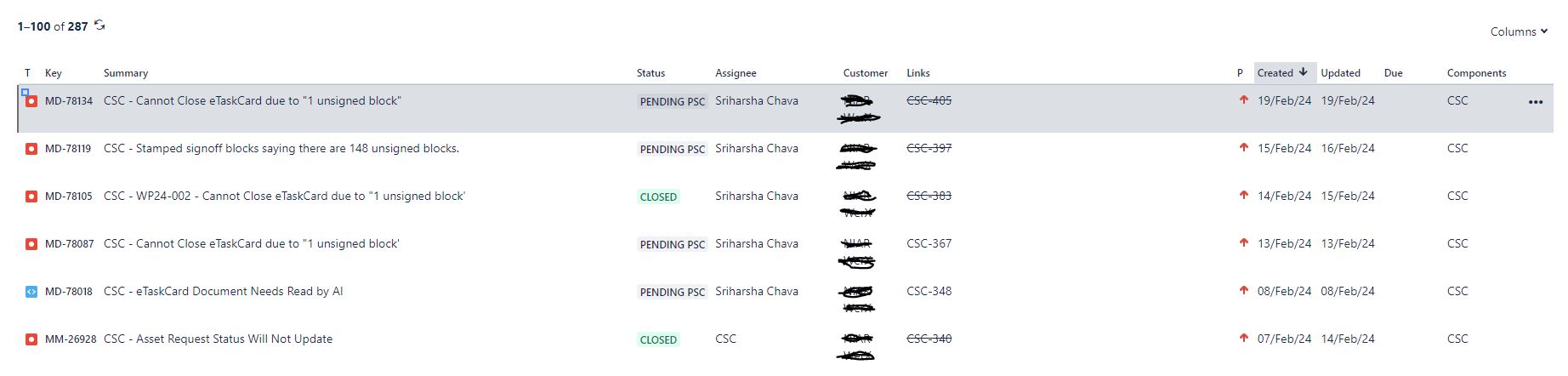Sort by the Updated column header
This screenshot has width=1568, height=376.
tap(1340, 73)
